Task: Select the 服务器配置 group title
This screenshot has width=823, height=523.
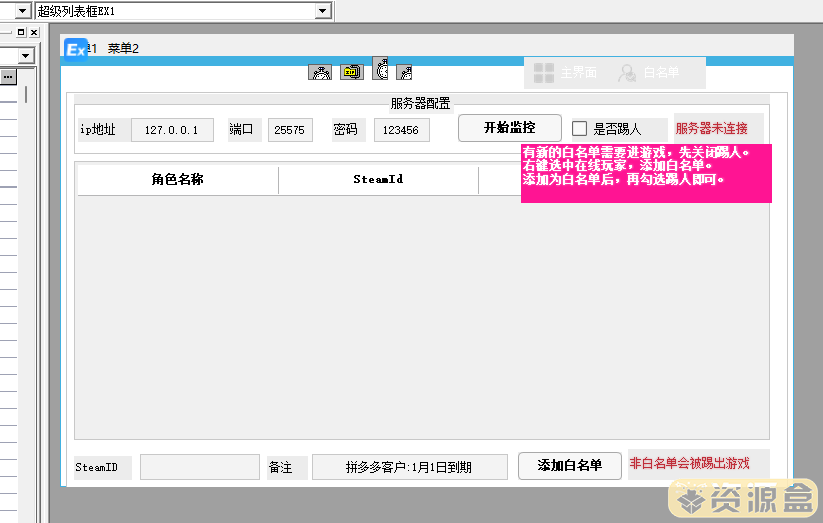Action: 420,103
